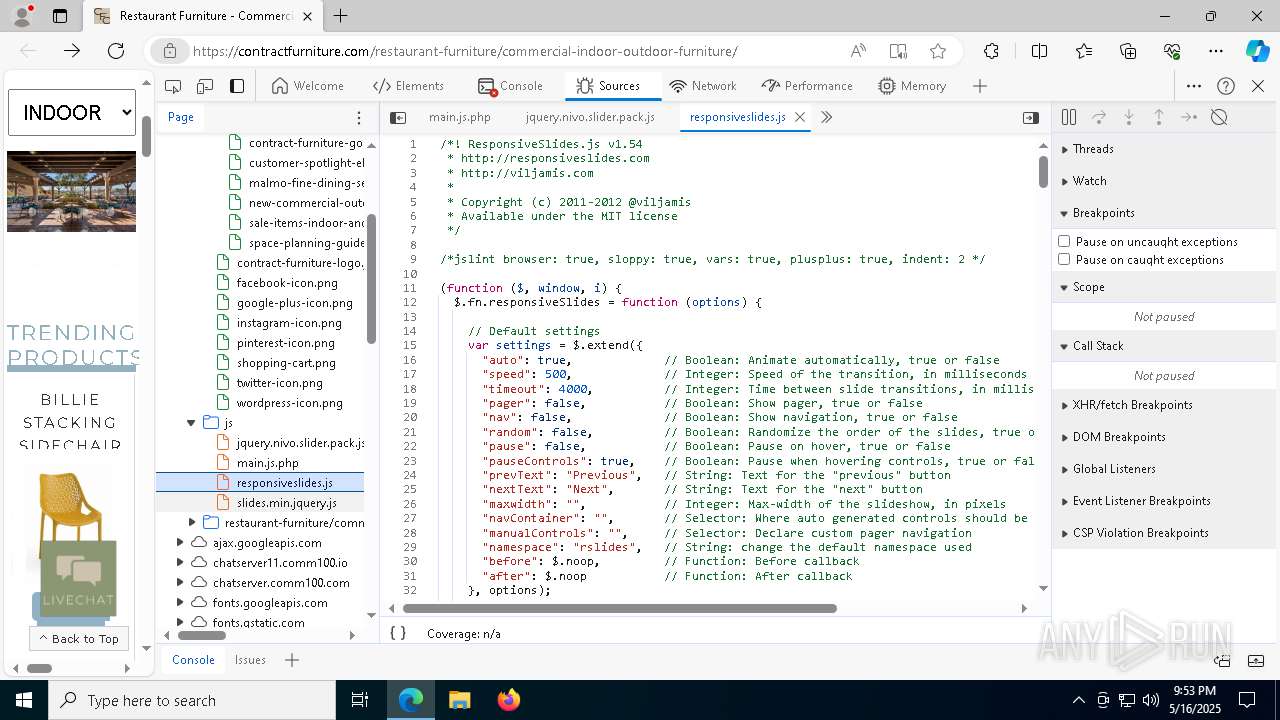Image resolution: width=1280 pixels, height=720 pixels.
Task: Click the restaurant patio thumbnail image
Action: pos(71,191)
